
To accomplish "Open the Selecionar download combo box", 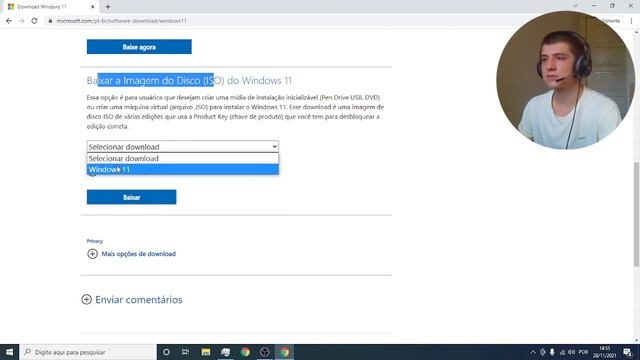I will pos(182,147).
